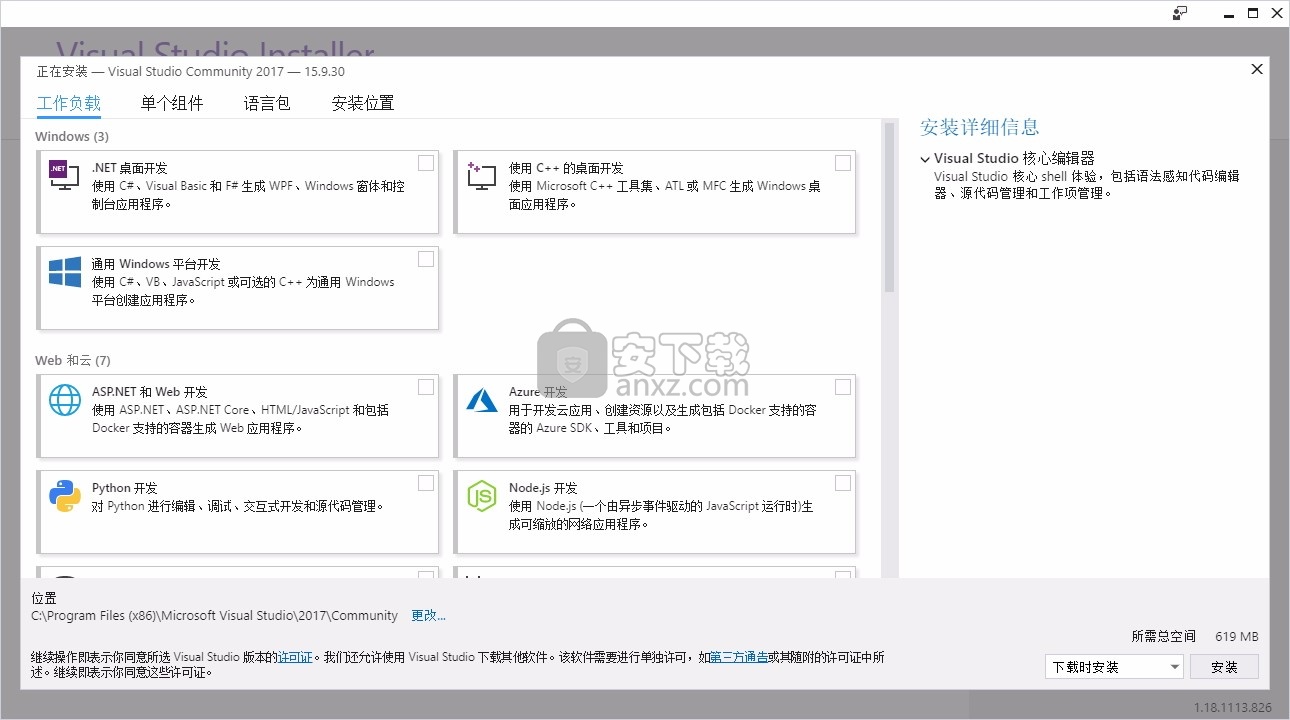
Task: Collapse the Visual Studio 核心编辑器 details
Action: pyautogui.click(x=925, y=158)
